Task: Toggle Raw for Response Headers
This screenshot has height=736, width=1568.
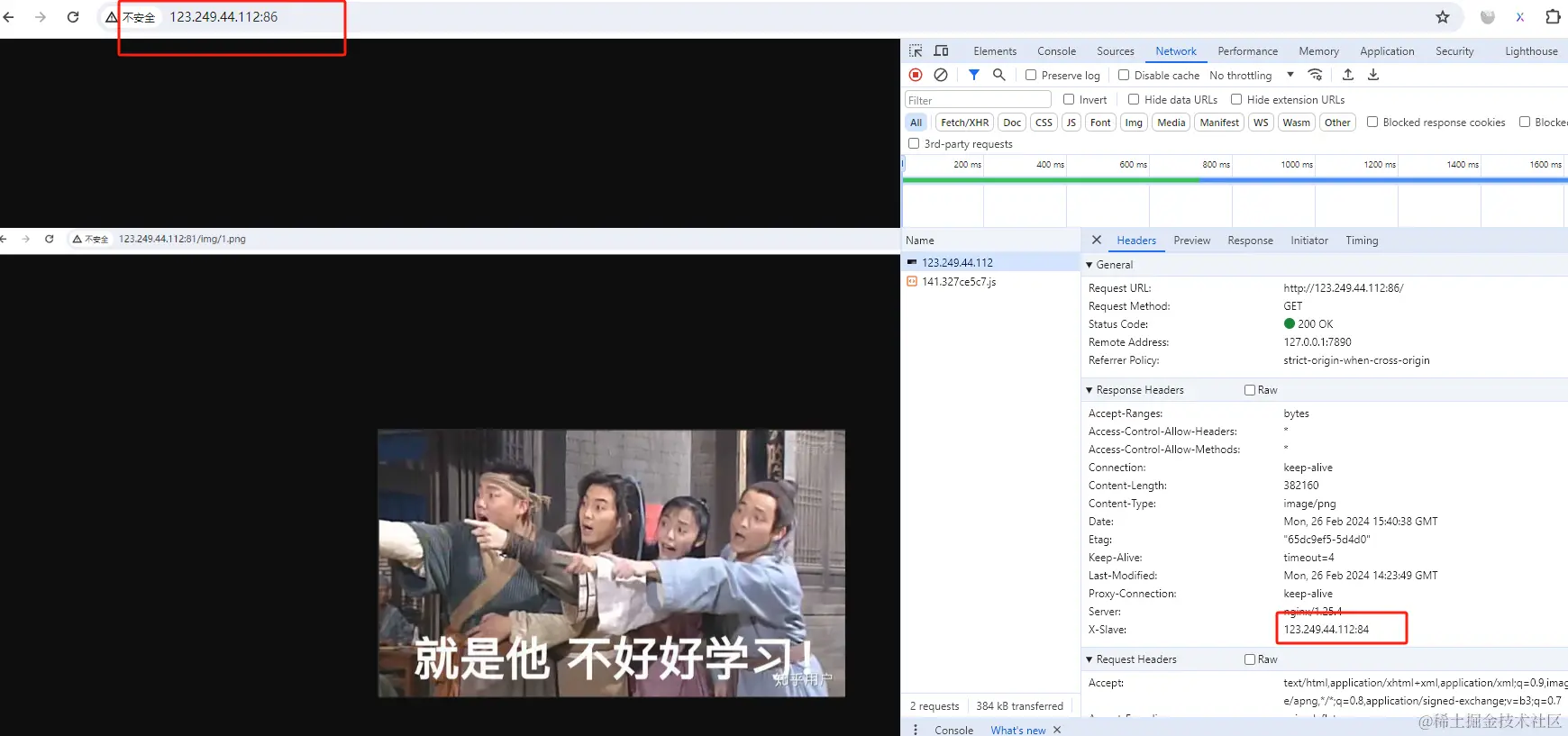Action: (x=1250, y=390)
